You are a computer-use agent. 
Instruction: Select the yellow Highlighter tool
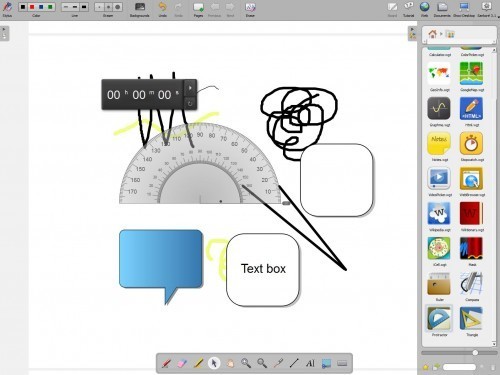tap(198, 363)
